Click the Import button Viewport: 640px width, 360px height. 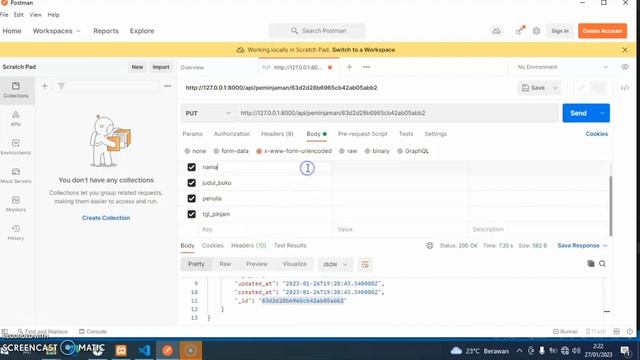[x=161, y=67]
